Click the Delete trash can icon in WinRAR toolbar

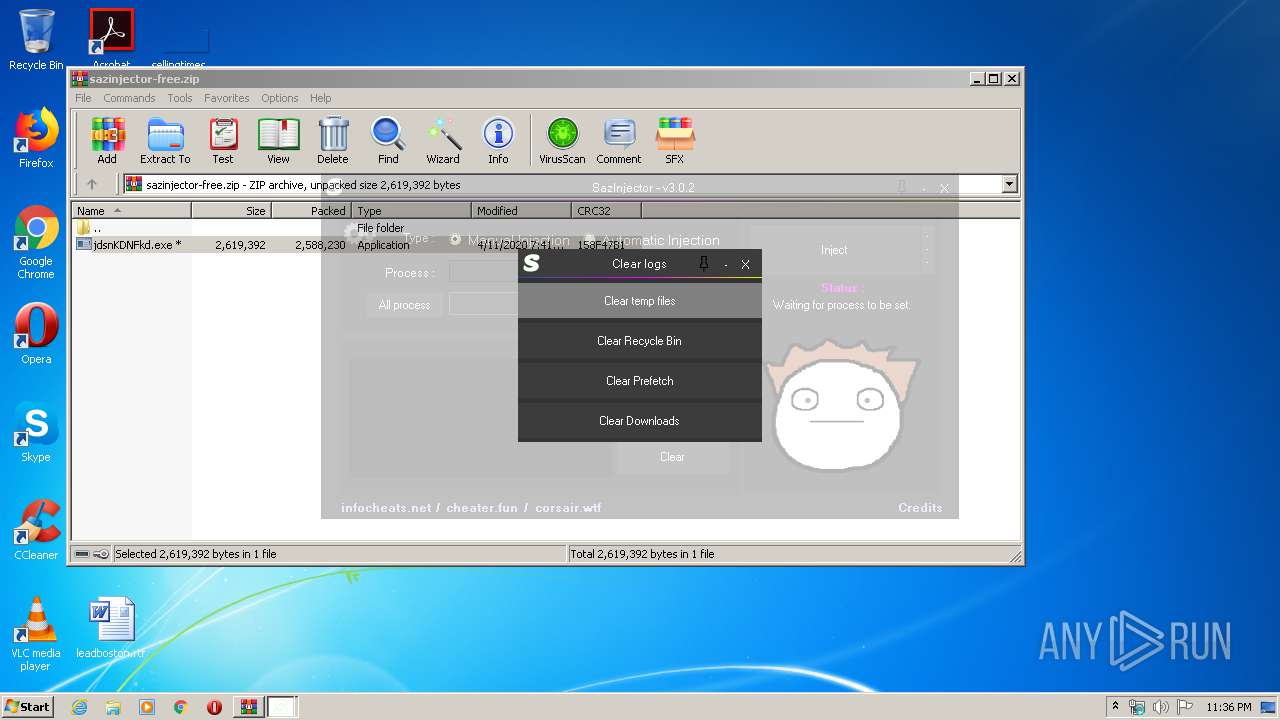point(333,141)
